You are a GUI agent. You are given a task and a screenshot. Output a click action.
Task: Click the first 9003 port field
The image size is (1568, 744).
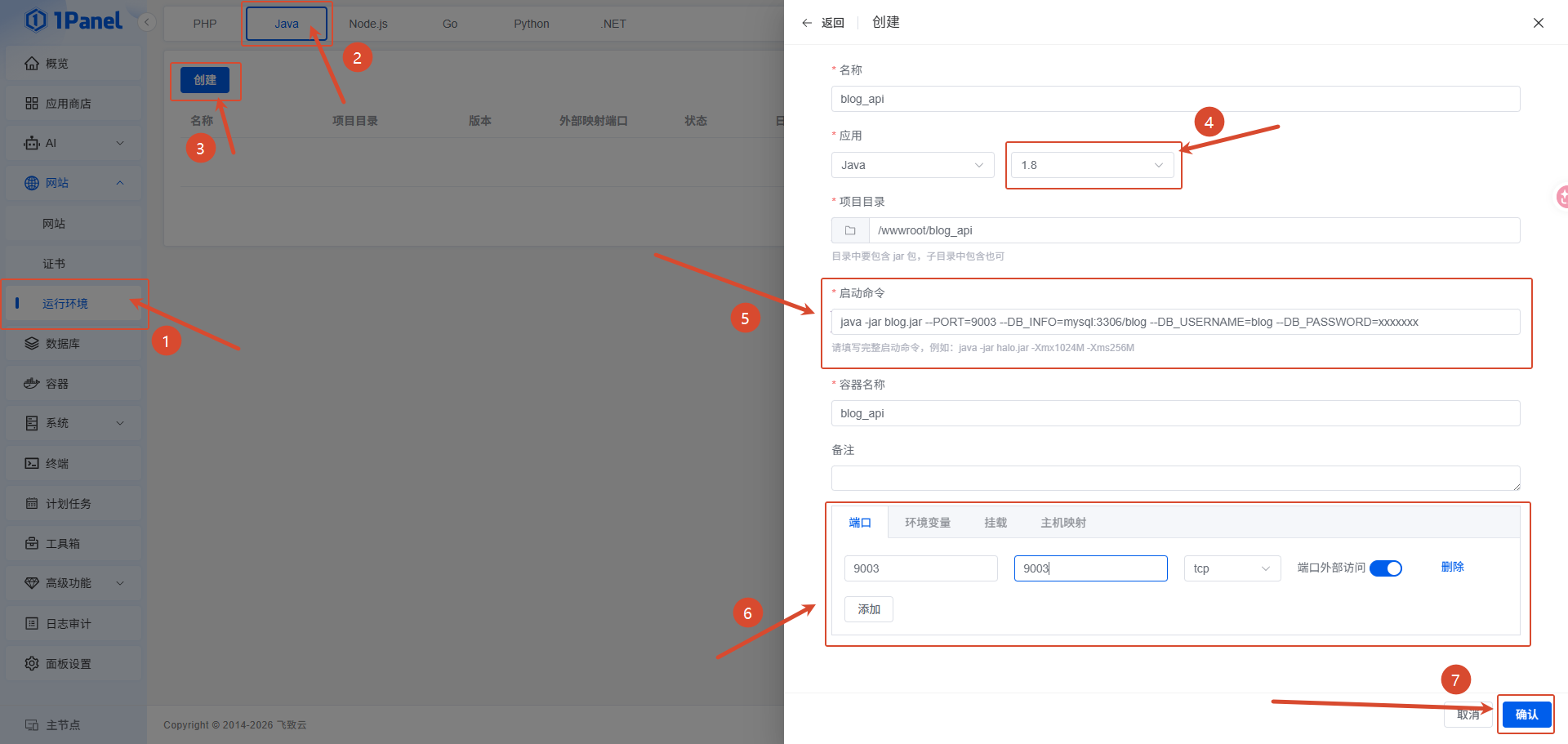pyautogui.click(x=921, y=568)
